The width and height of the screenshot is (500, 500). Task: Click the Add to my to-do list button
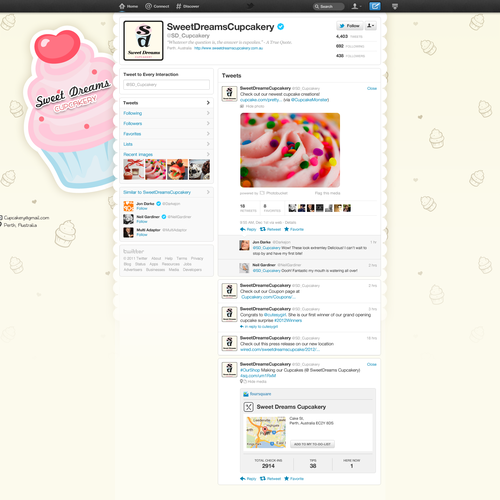pyautogui.click(x=312, y=444)
